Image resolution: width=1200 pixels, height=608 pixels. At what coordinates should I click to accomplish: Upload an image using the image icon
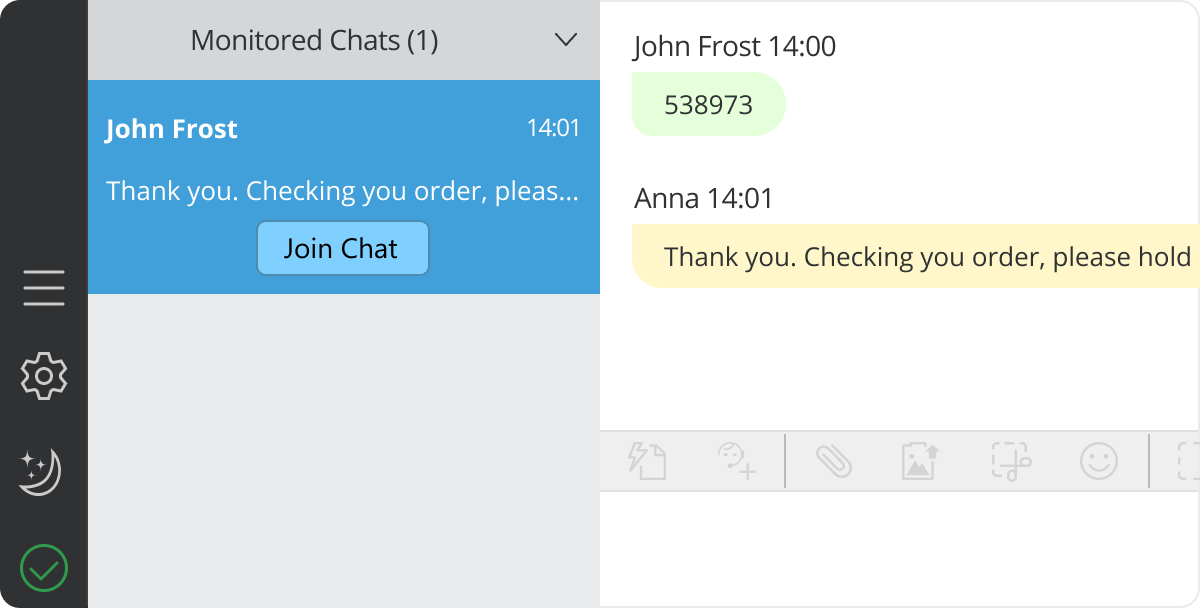click(918, 461)
